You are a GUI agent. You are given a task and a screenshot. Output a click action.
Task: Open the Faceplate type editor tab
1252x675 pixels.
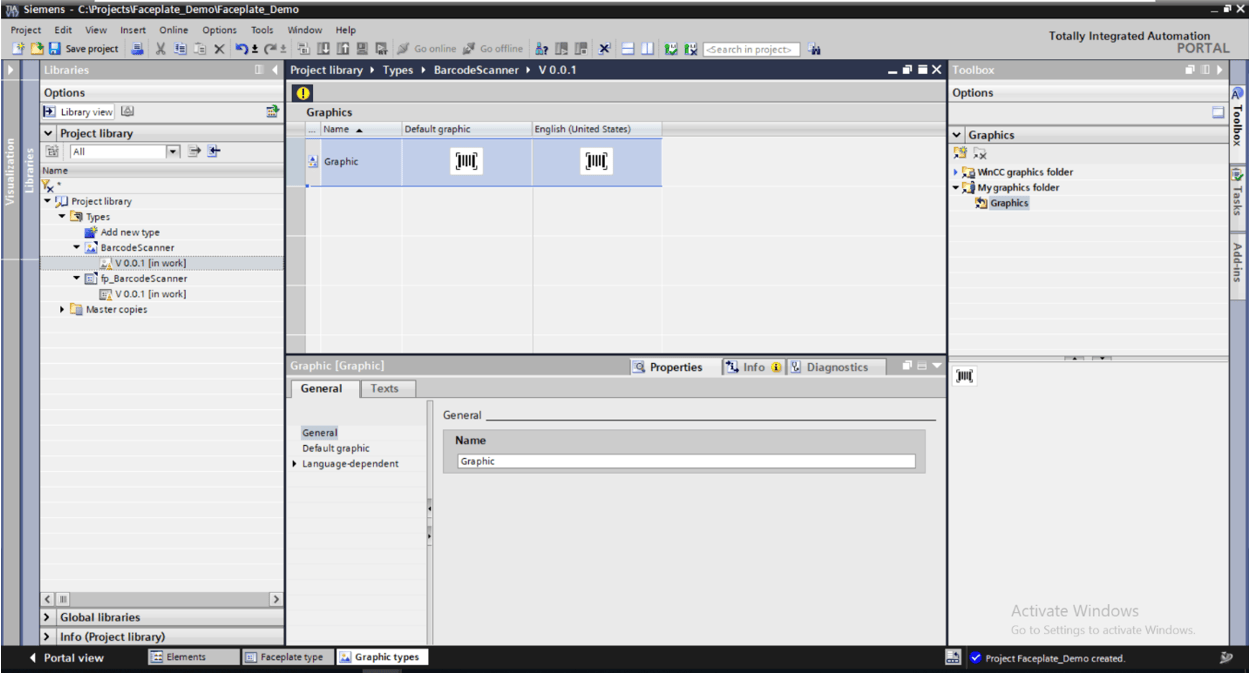288,657
